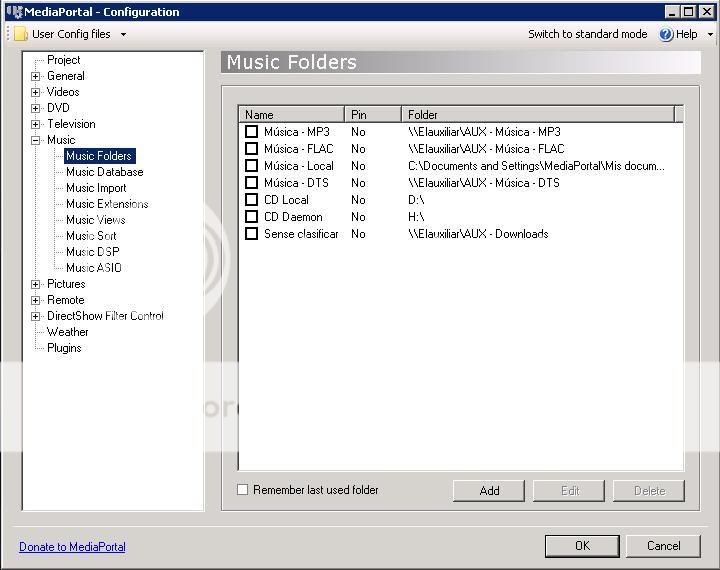This screenshot has height=570, width=720.
Task: Click the blue Help question mark icon
Action: (666, 34)
